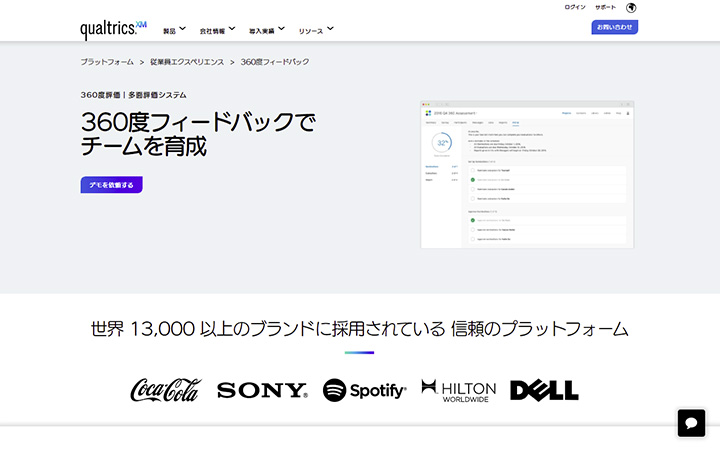
Task: Click the 360 assessment dashboard screenshot
Action: point(527,174)
